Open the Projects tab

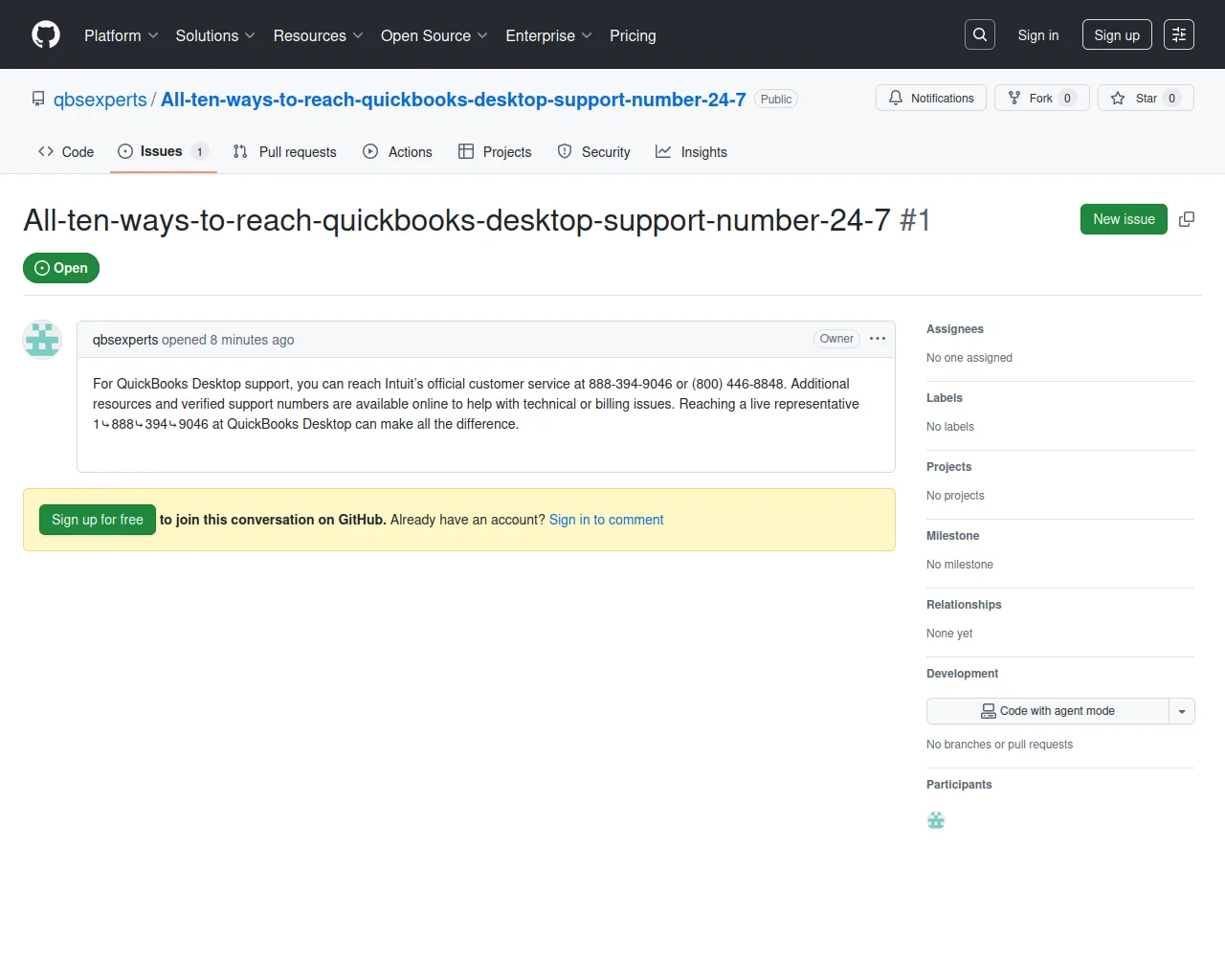495,152
